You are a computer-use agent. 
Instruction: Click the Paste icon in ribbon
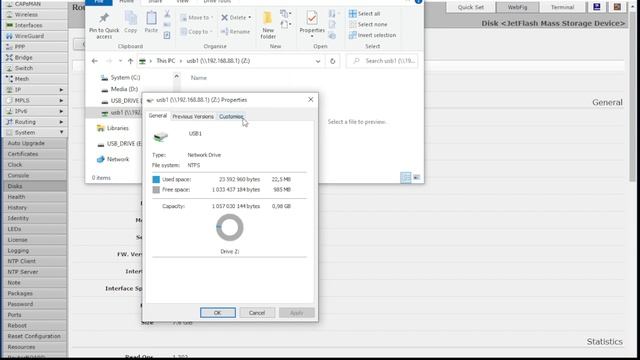pos(151,19)
